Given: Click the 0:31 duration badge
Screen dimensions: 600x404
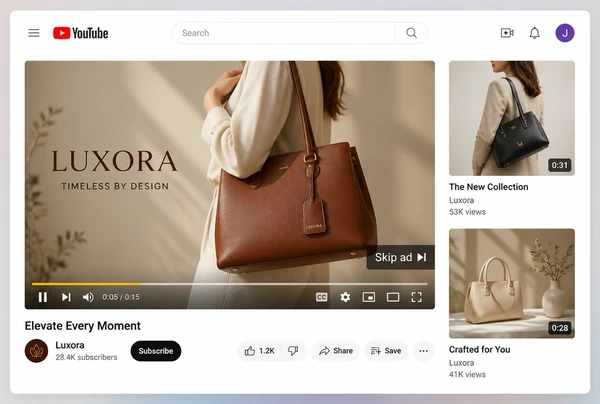Looking at the screenshot, I should (x=559, y=165).
